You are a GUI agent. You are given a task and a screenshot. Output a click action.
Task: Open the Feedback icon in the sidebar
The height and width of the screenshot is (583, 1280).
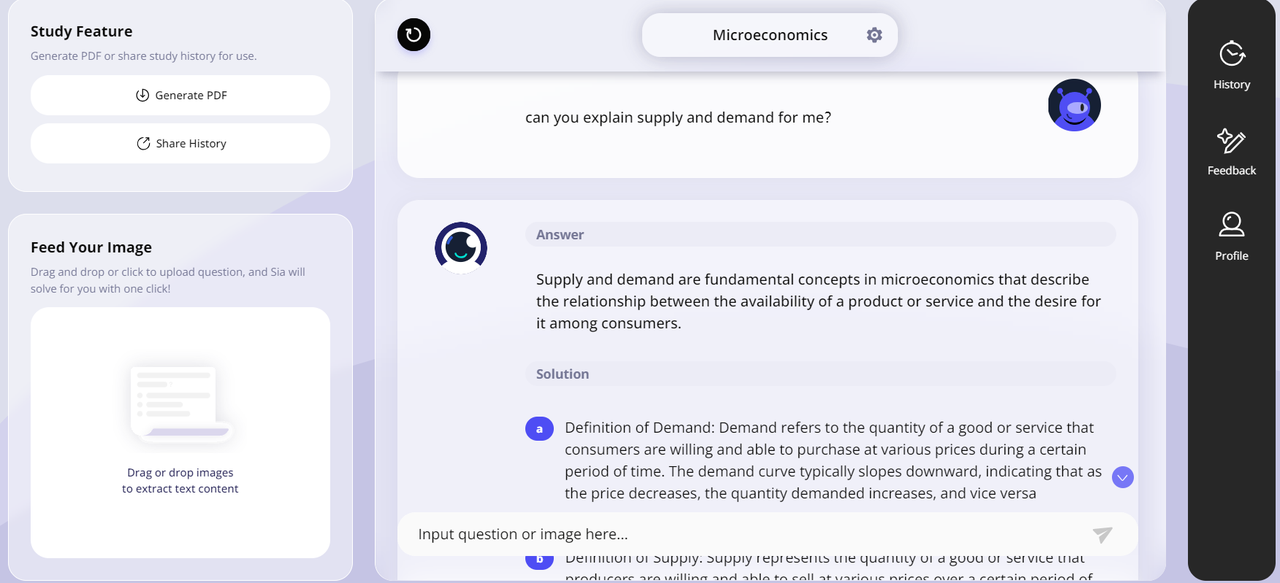pyautogui.click(x=1232, y=140)
